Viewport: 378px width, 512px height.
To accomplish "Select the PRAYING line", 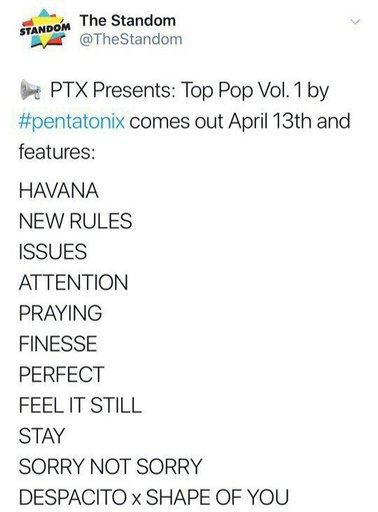I will 60,313.
